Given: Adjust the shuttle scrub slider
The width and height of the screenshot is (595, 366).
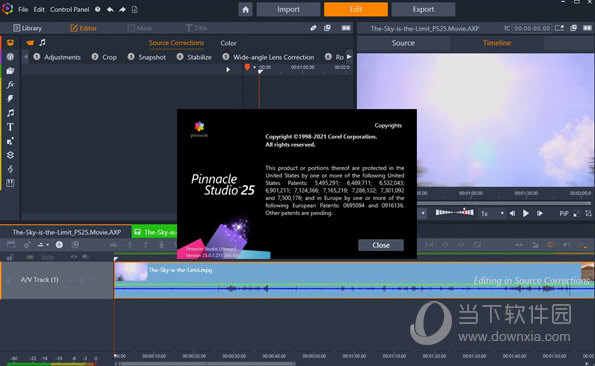Looking at the screenshot, I should (x=455, y=212).
